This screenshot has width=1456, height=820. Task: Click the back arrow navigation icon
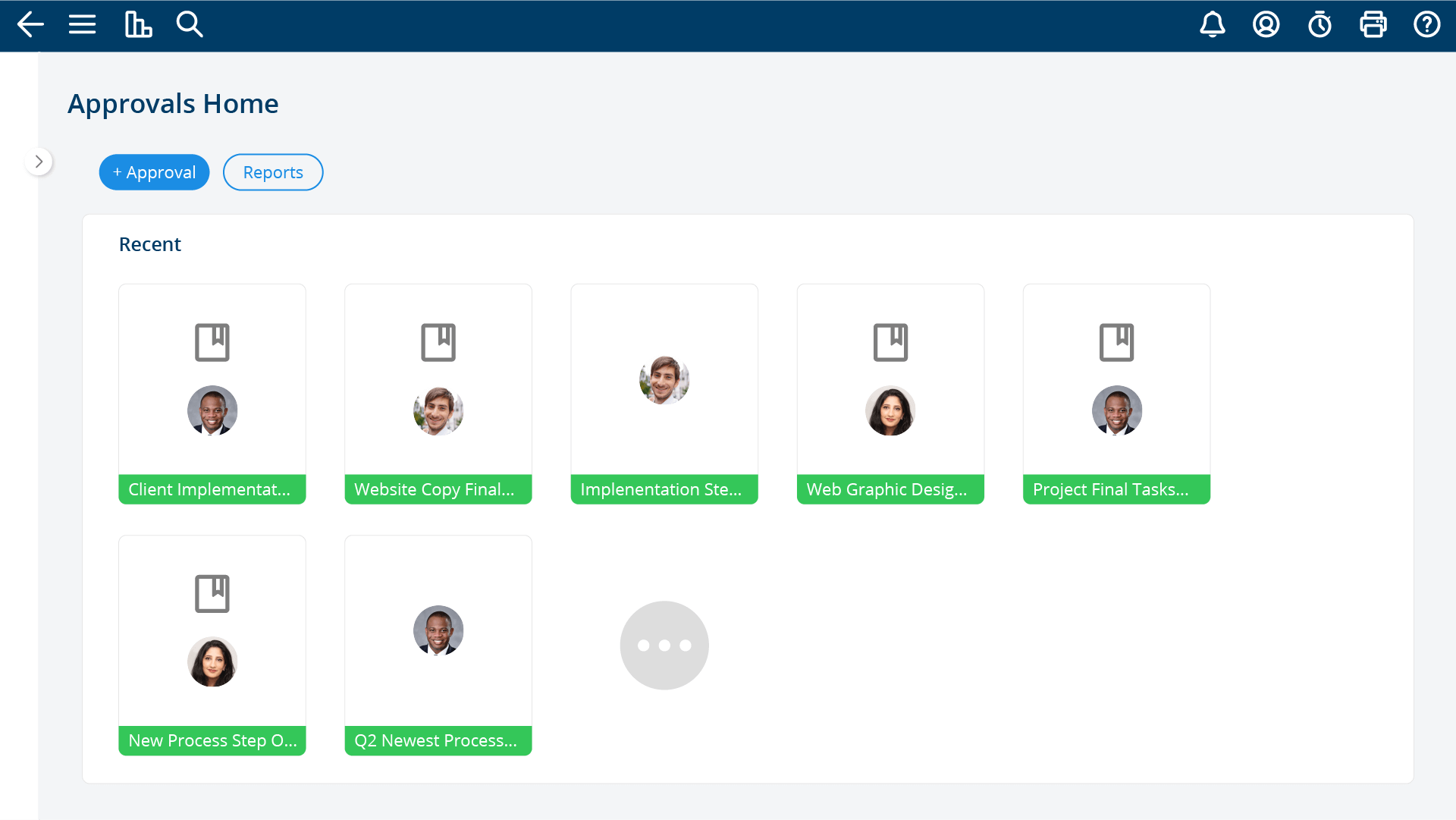tap(27, 25)
